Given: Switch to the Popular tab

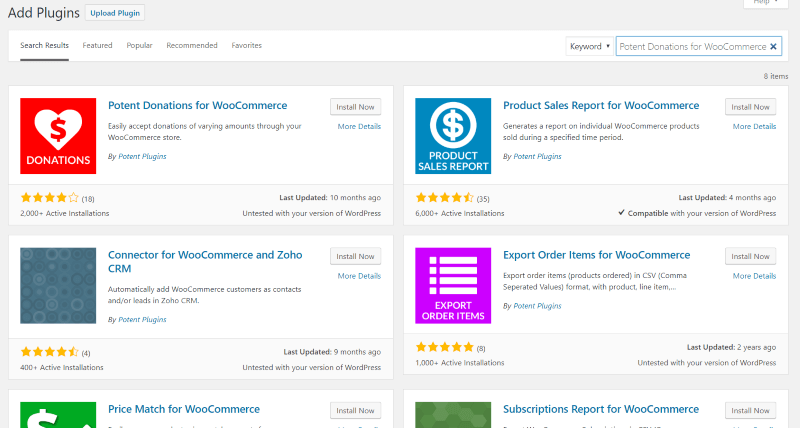Looking at the screenshot, I should coord(139,45).
